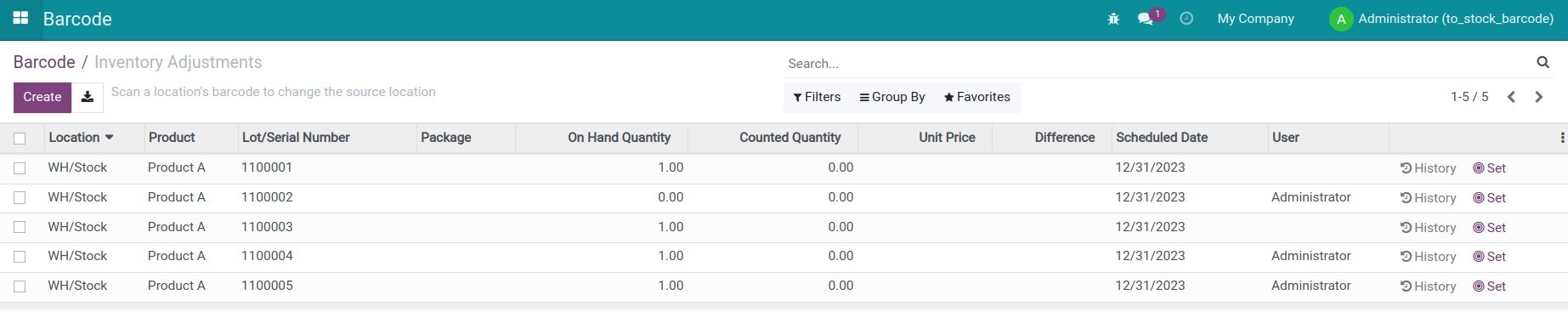
Task: Expand the Filters dropdown
Action: click(817, 97)
